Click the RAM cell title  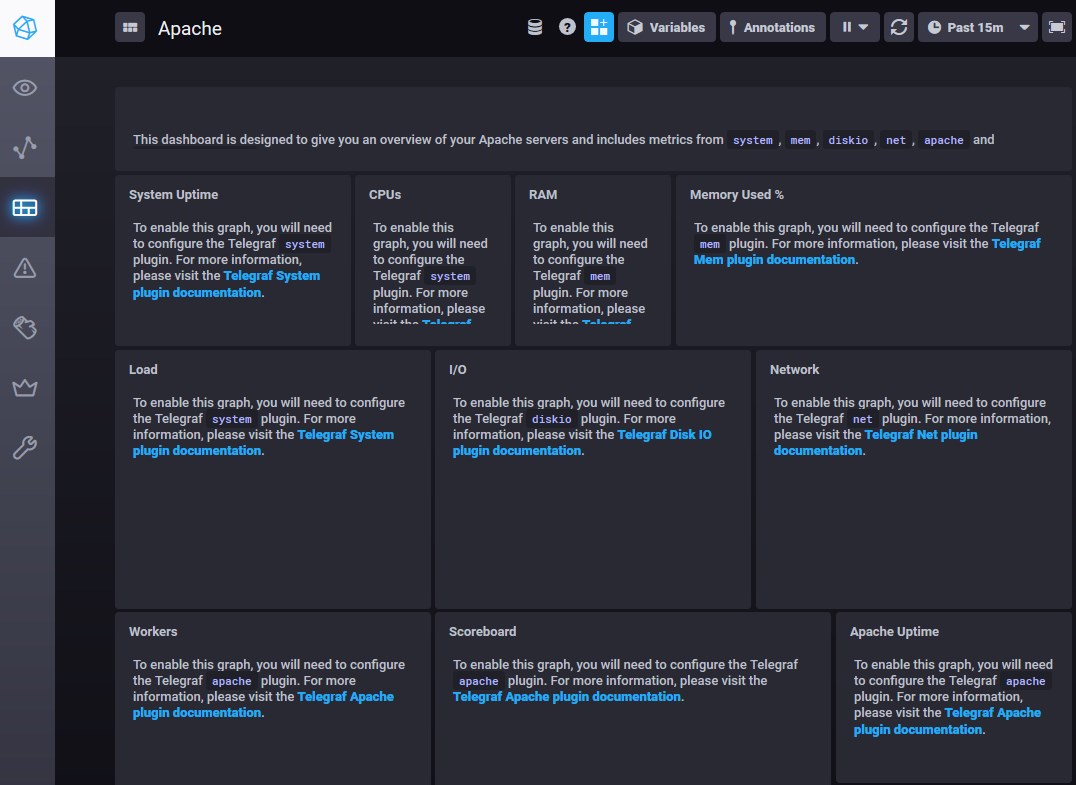coord(543,195)
